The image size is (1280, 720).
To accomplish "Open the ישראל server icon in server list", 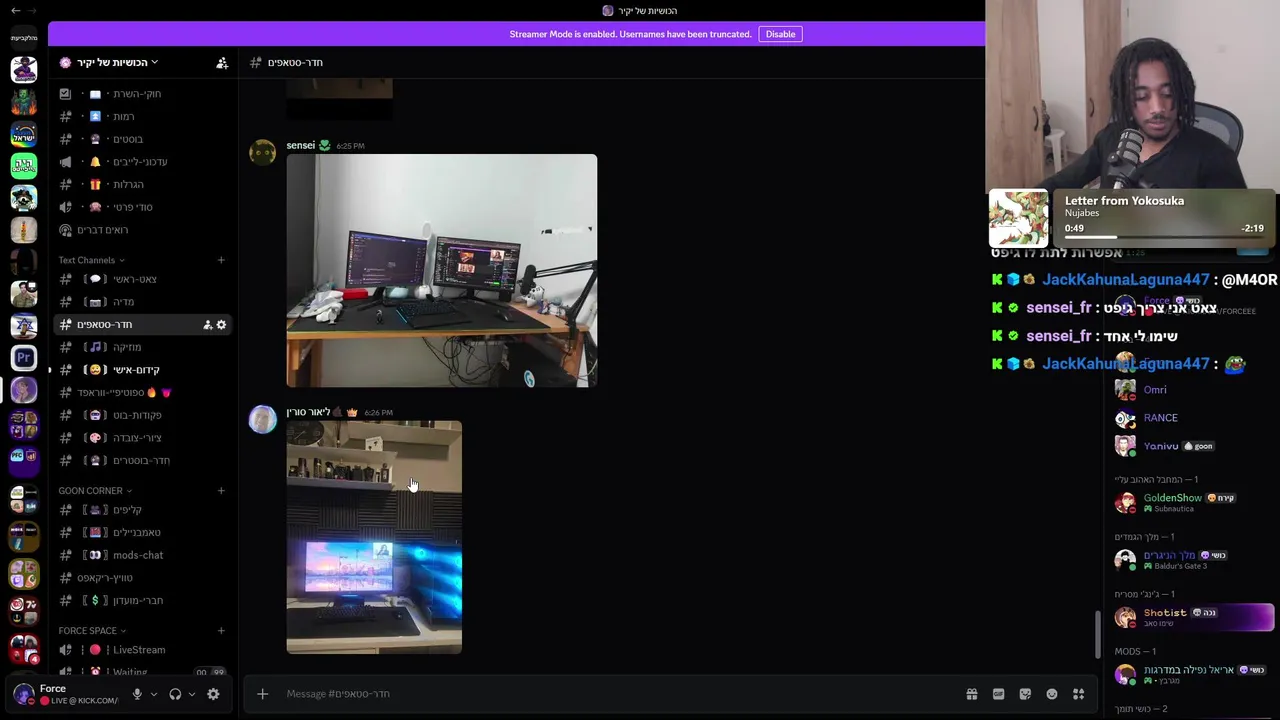I will point(24,134).
